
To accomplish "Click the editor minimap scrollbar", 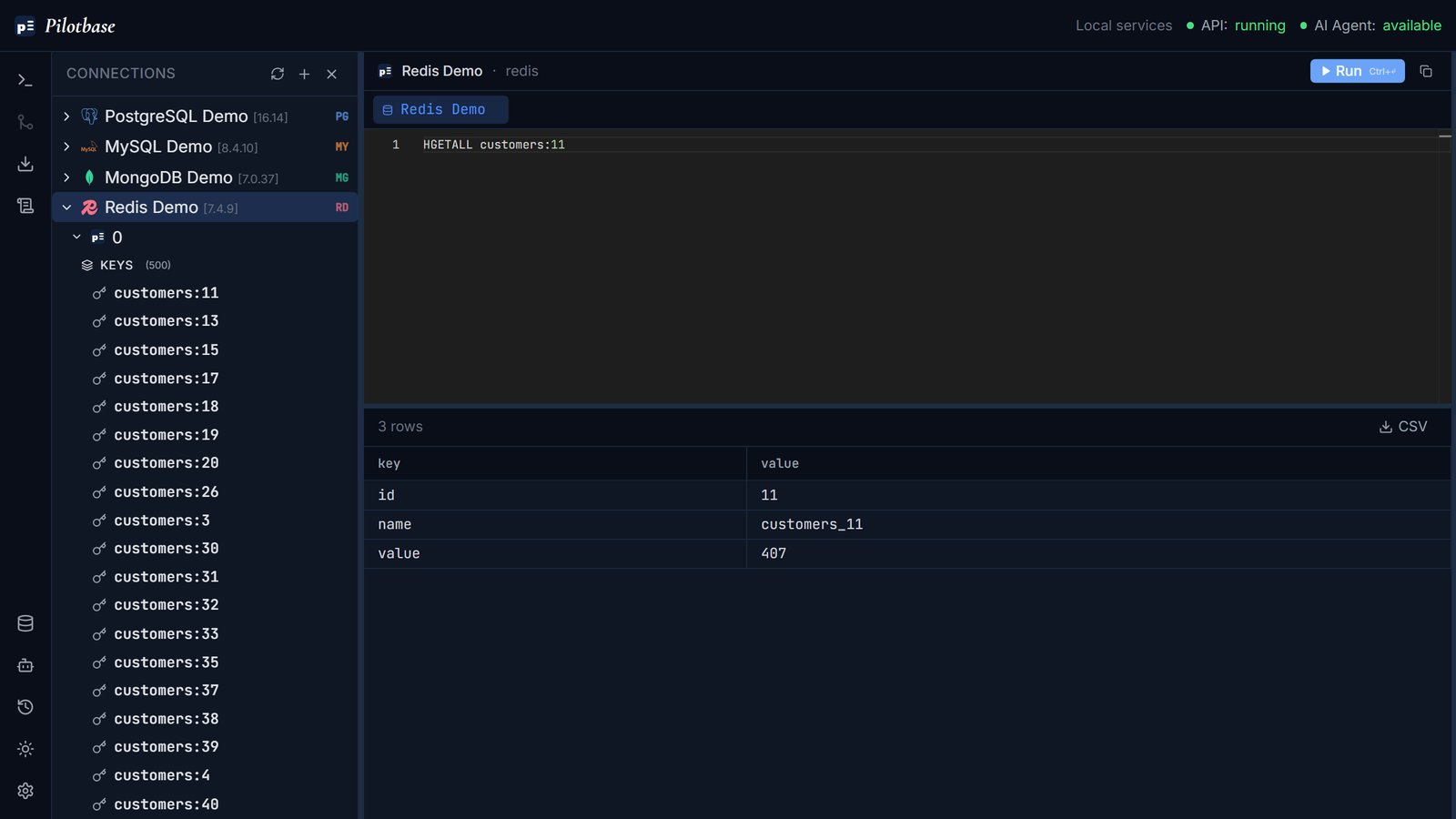I will click(x=1444, y=268).
